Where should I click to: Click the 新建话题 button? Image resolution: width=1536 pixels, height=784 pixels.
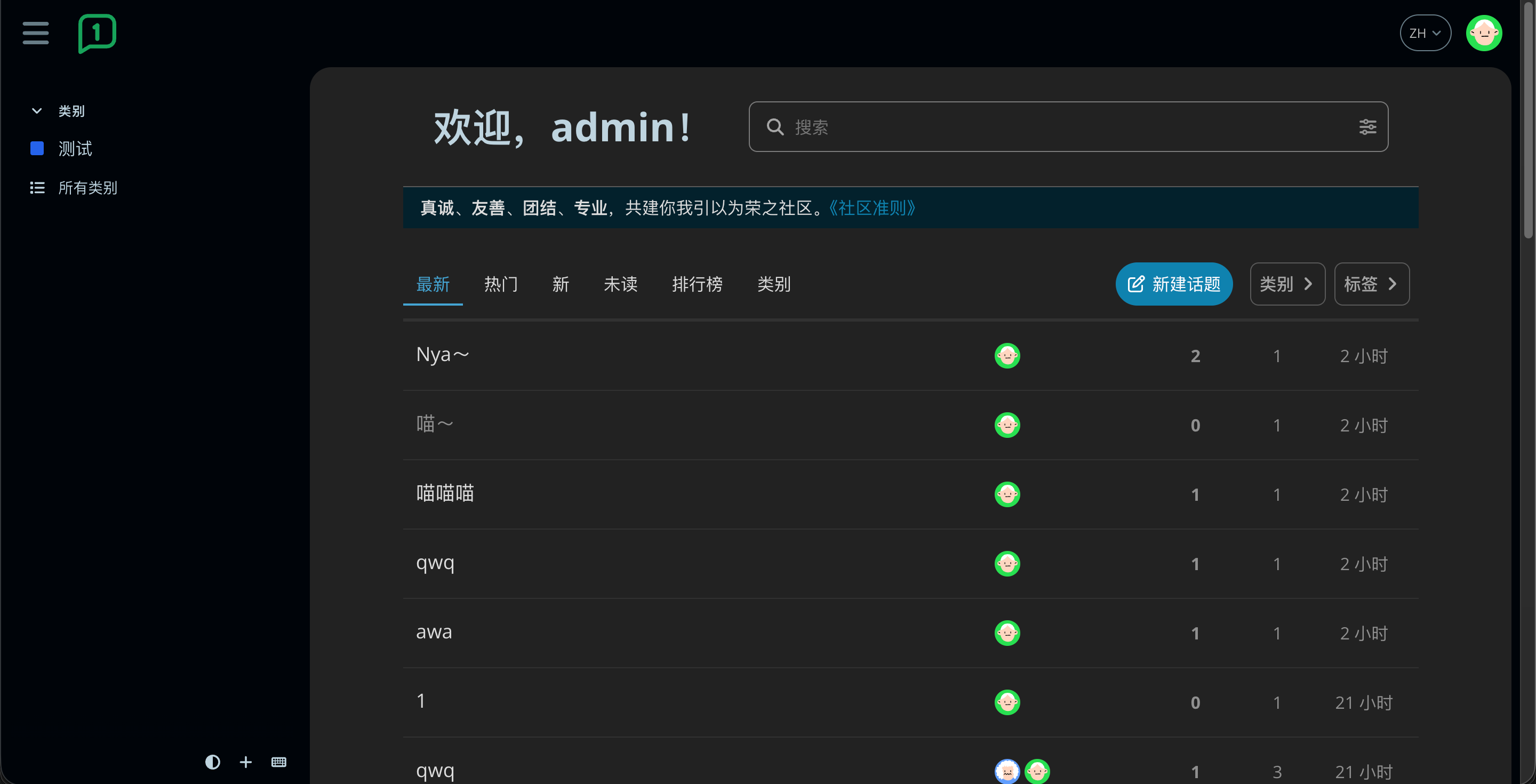[x=1173, y=284]
